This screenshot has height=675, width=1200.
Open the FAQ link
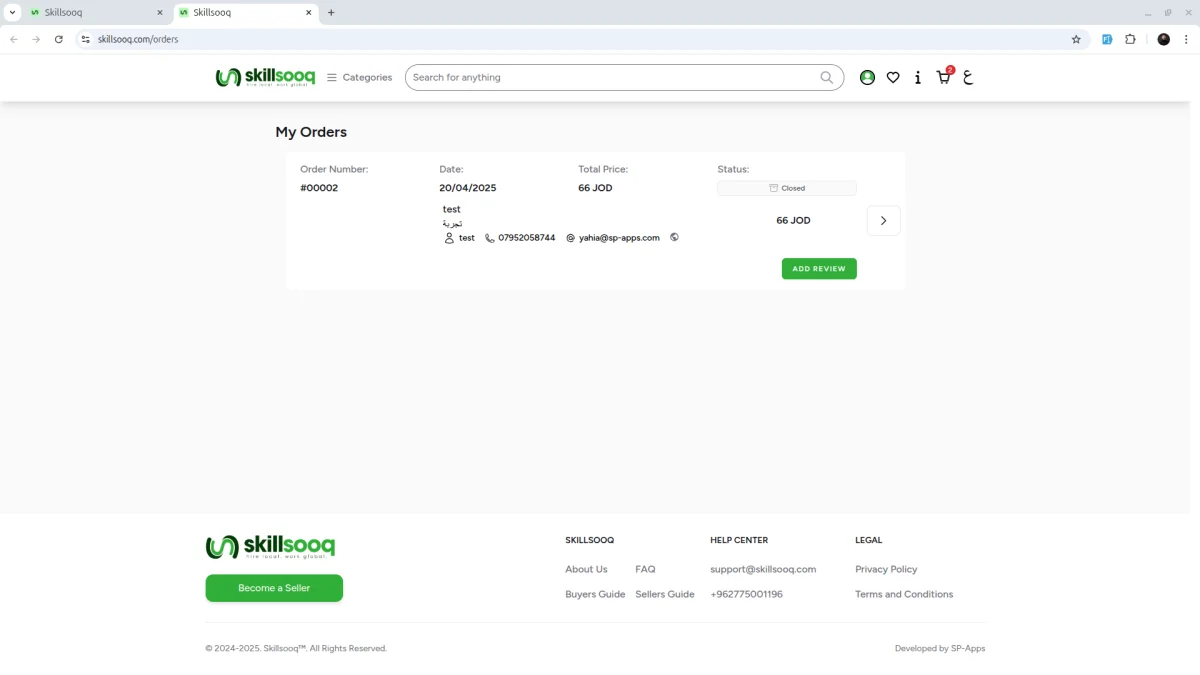point(645,569)
